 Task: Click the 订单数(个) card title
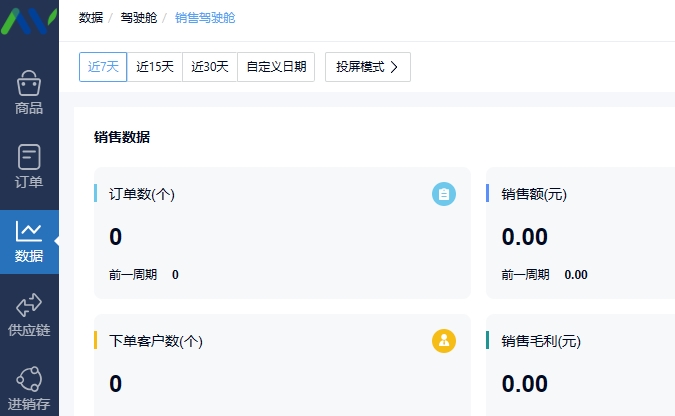point(142,194)
